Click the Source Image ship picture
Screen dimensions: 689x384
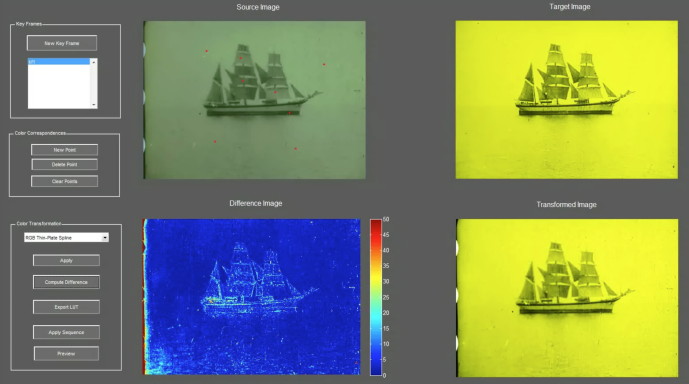pyautogui.click(x=254, y=100)
